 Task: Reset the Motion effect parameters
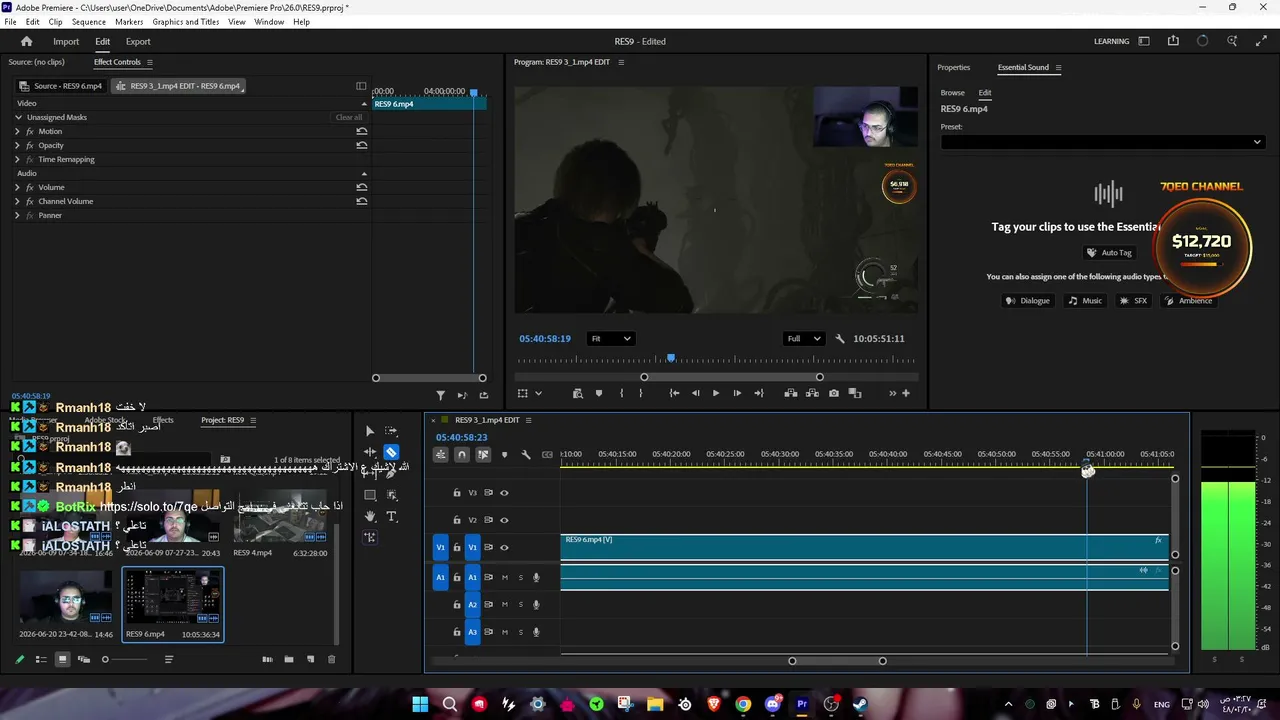[x=361, y=131]
